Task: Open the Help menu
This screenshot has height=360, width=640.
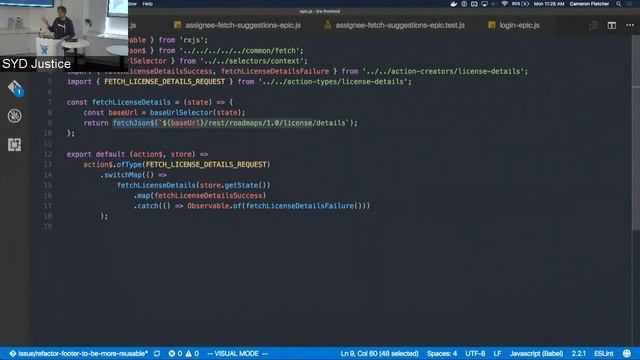Action: 147,4
